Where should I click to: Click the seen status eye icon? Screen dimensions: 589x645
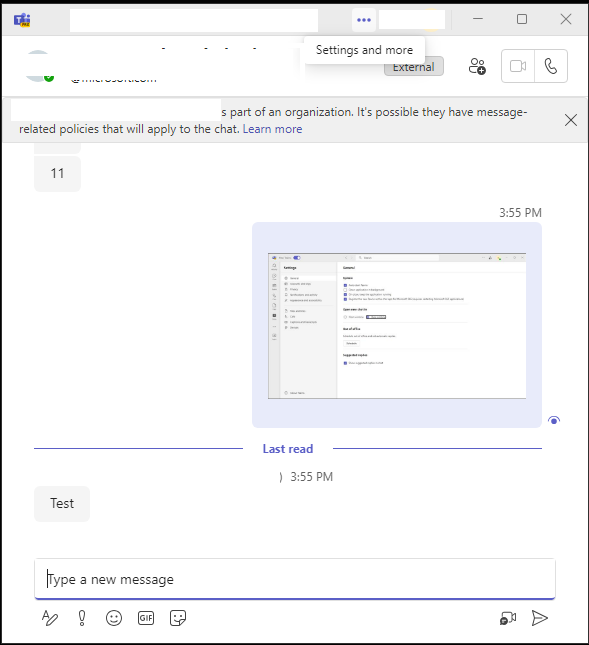click(x=554, y=420)
